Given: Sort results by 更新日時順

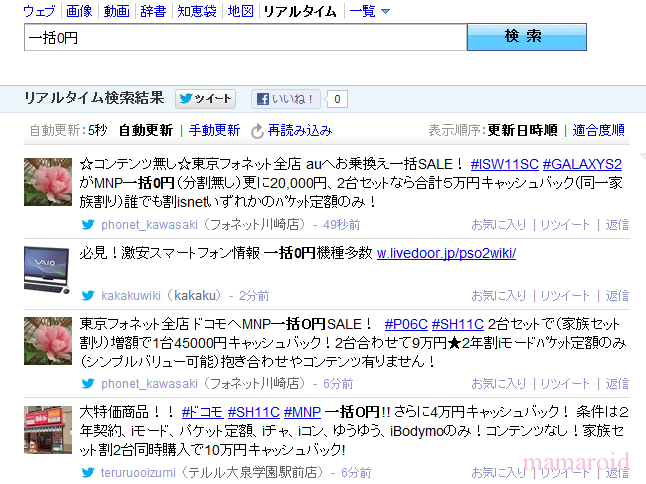Looking at the screenshot, I should coord(522,130).
